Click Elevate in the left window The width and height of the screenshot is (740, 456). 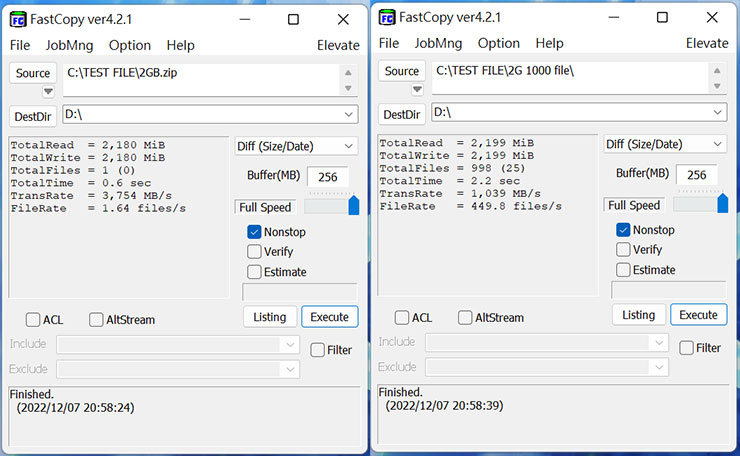[x=338, y=45]
